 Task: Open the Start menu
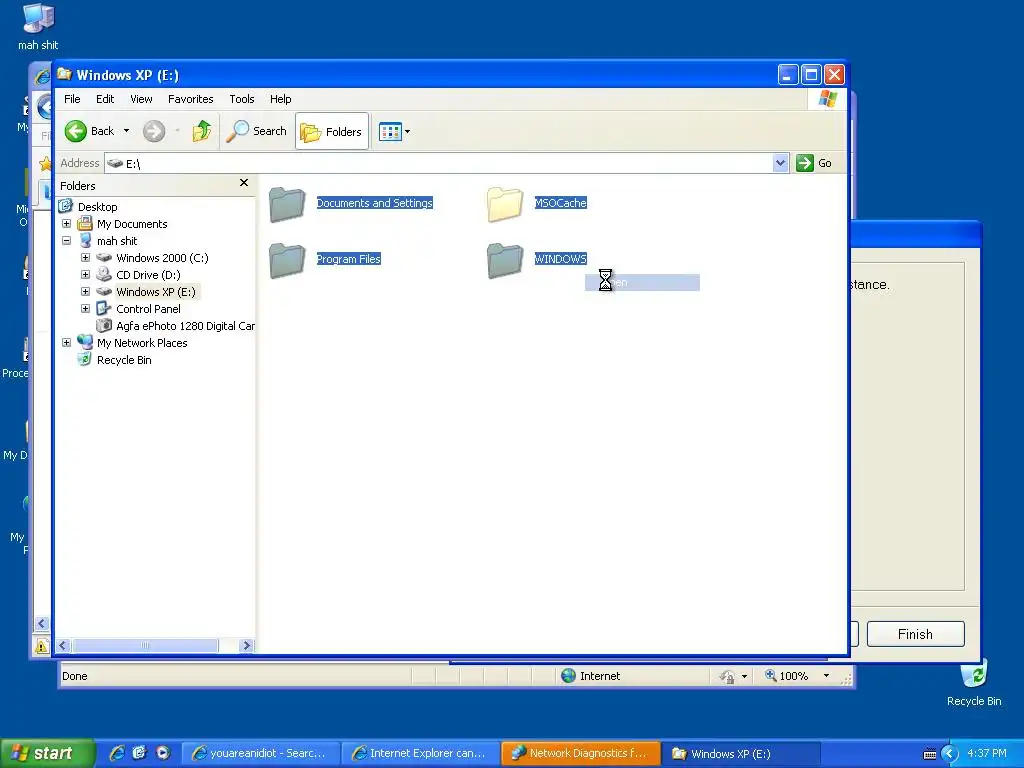46,753
